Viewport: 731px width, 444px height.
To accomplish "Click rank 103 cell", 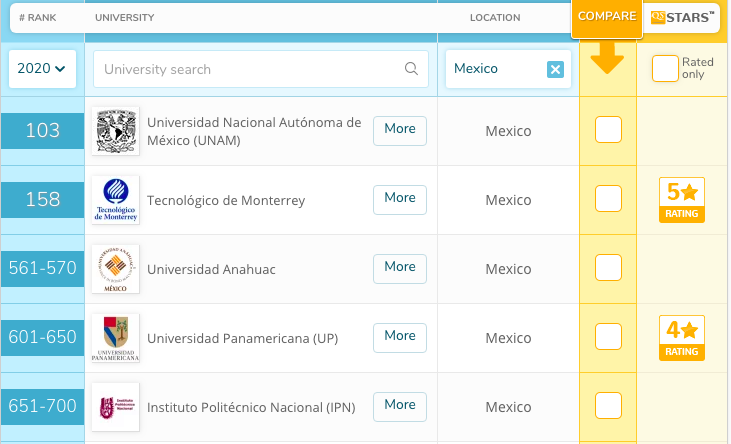I will tap(42, 131).
